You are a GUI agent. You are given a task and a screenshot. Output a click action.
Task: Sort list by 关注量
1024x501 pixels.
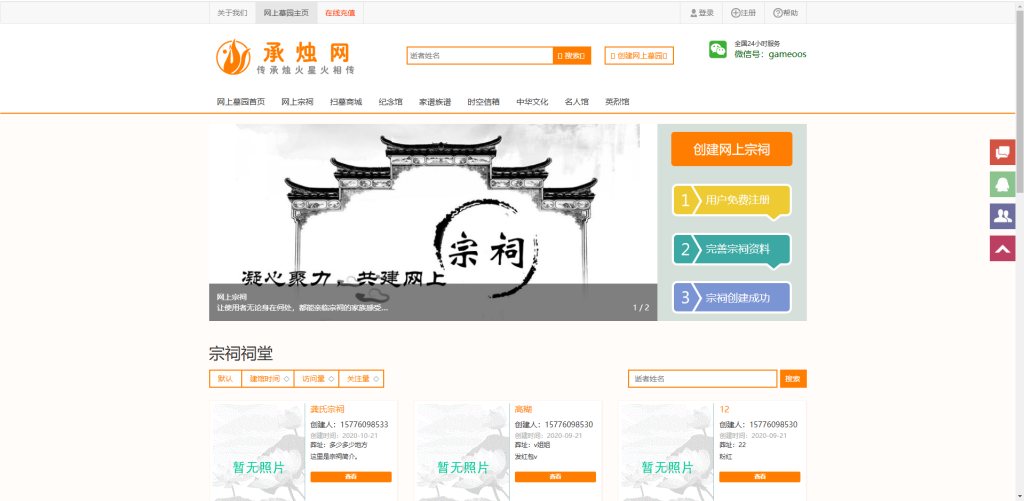coord(361,379)
